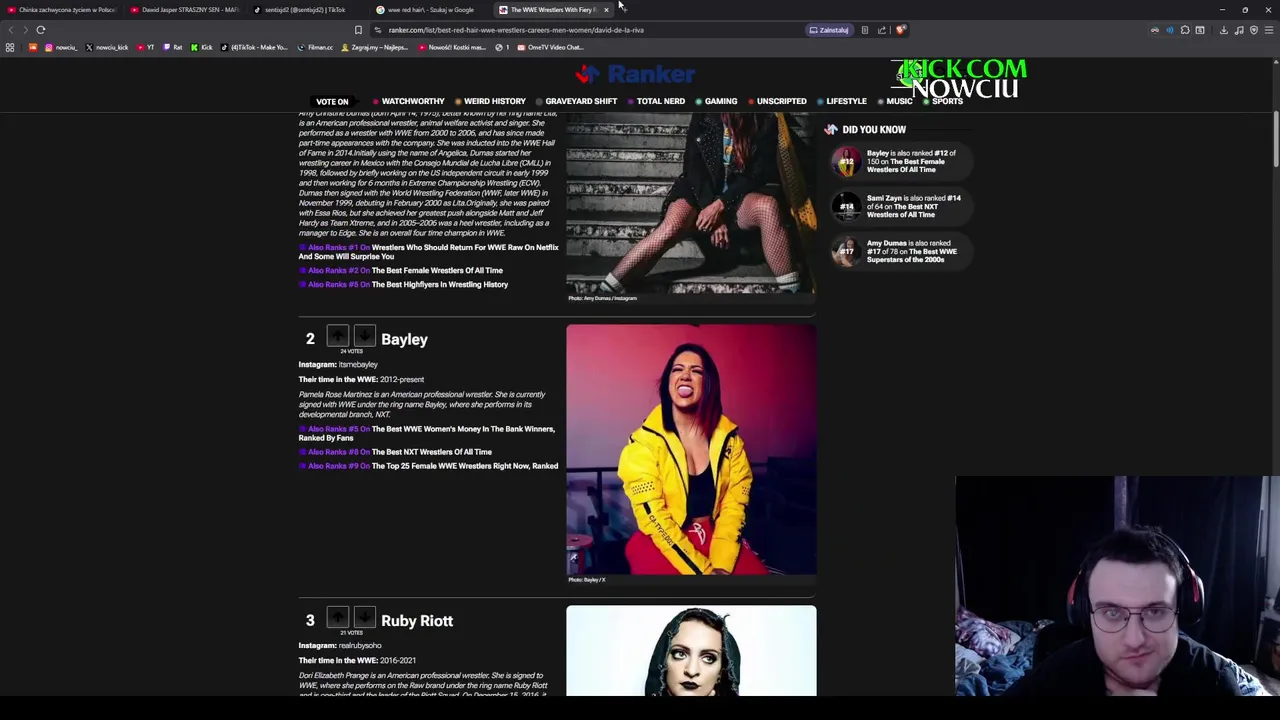Open the WEIRD HISTORY category
Viewport: 1280px width, 720px height.
point(490,101)
